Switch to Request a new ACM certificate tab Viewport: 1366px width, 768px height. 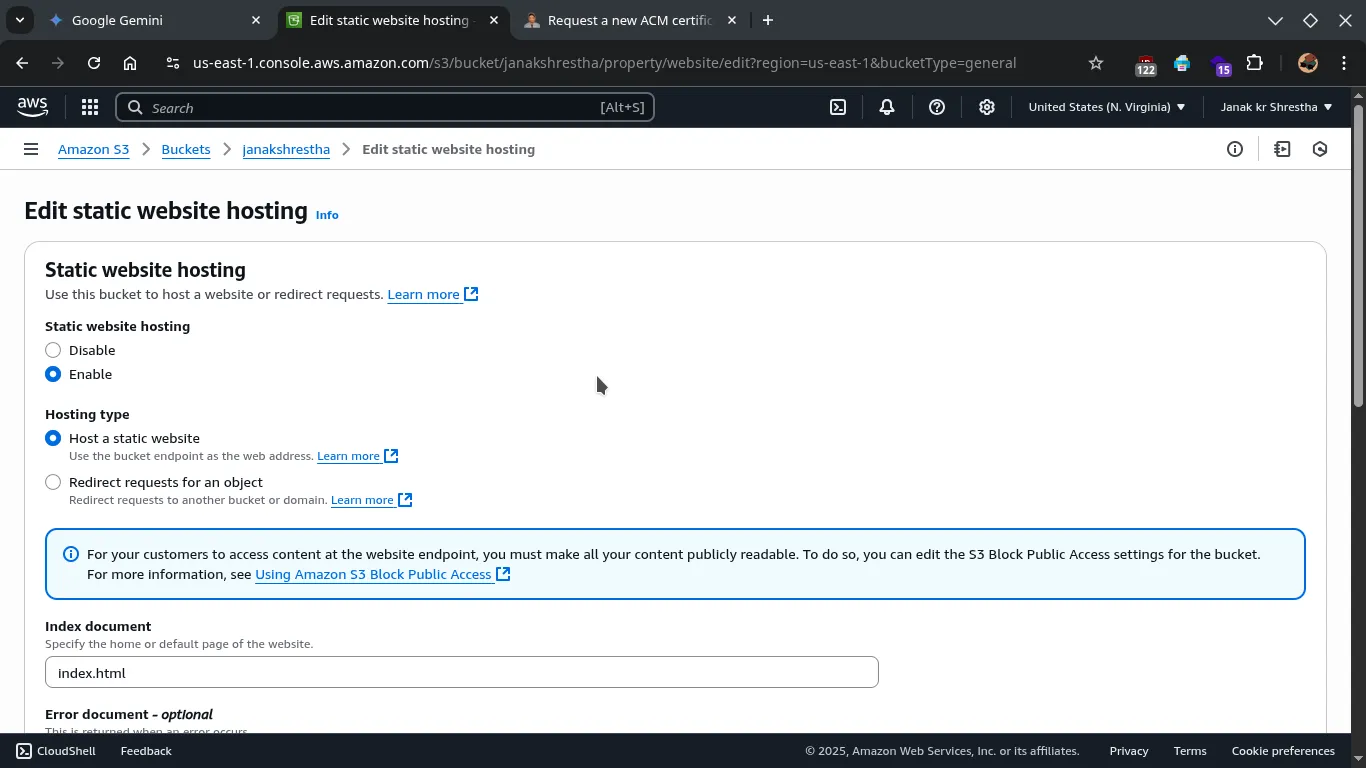629,20
